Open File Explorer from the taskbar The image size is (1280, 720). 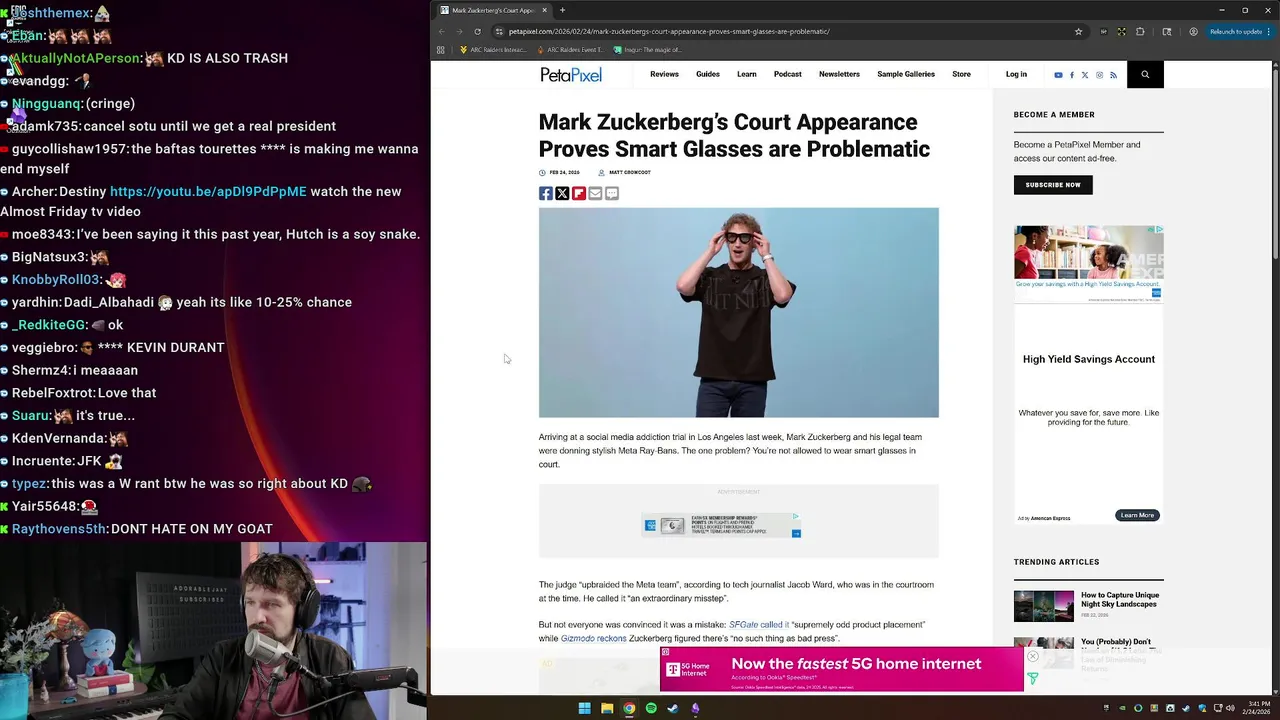pos(607,708)
